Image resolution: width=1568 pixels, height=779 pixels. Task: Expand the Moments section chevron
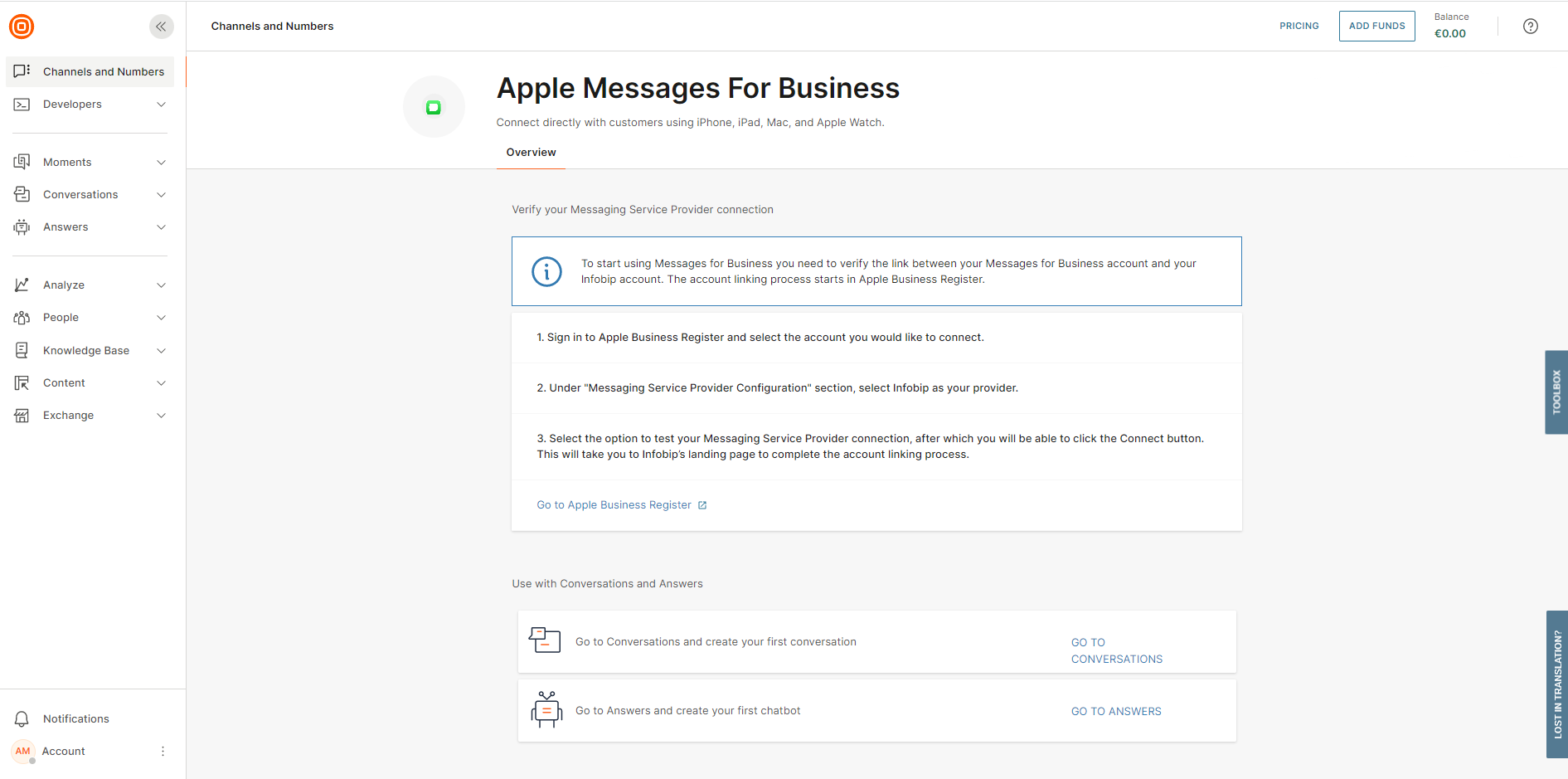point(161,162)
